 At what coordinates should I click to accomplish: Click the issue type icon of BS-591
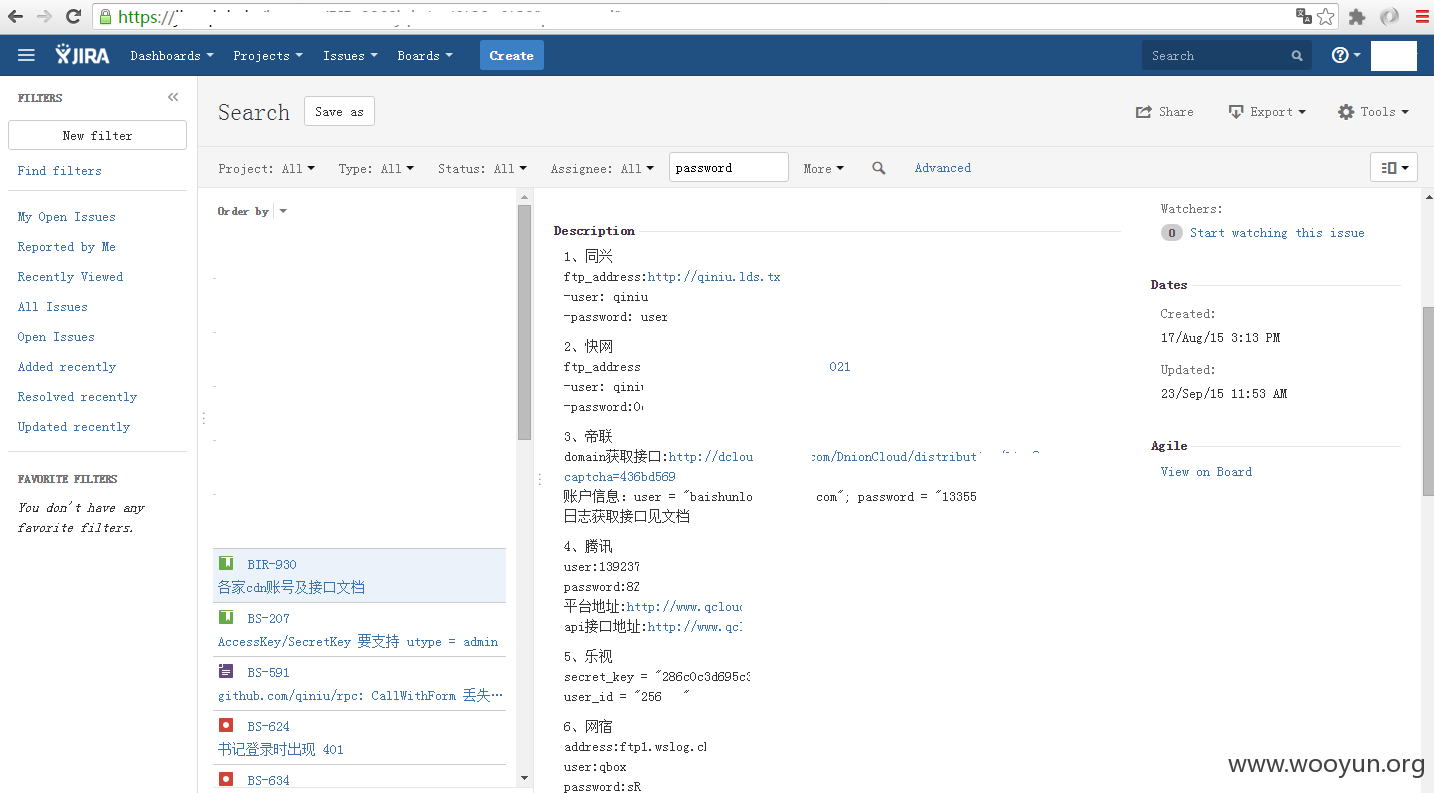click(226, 671)
